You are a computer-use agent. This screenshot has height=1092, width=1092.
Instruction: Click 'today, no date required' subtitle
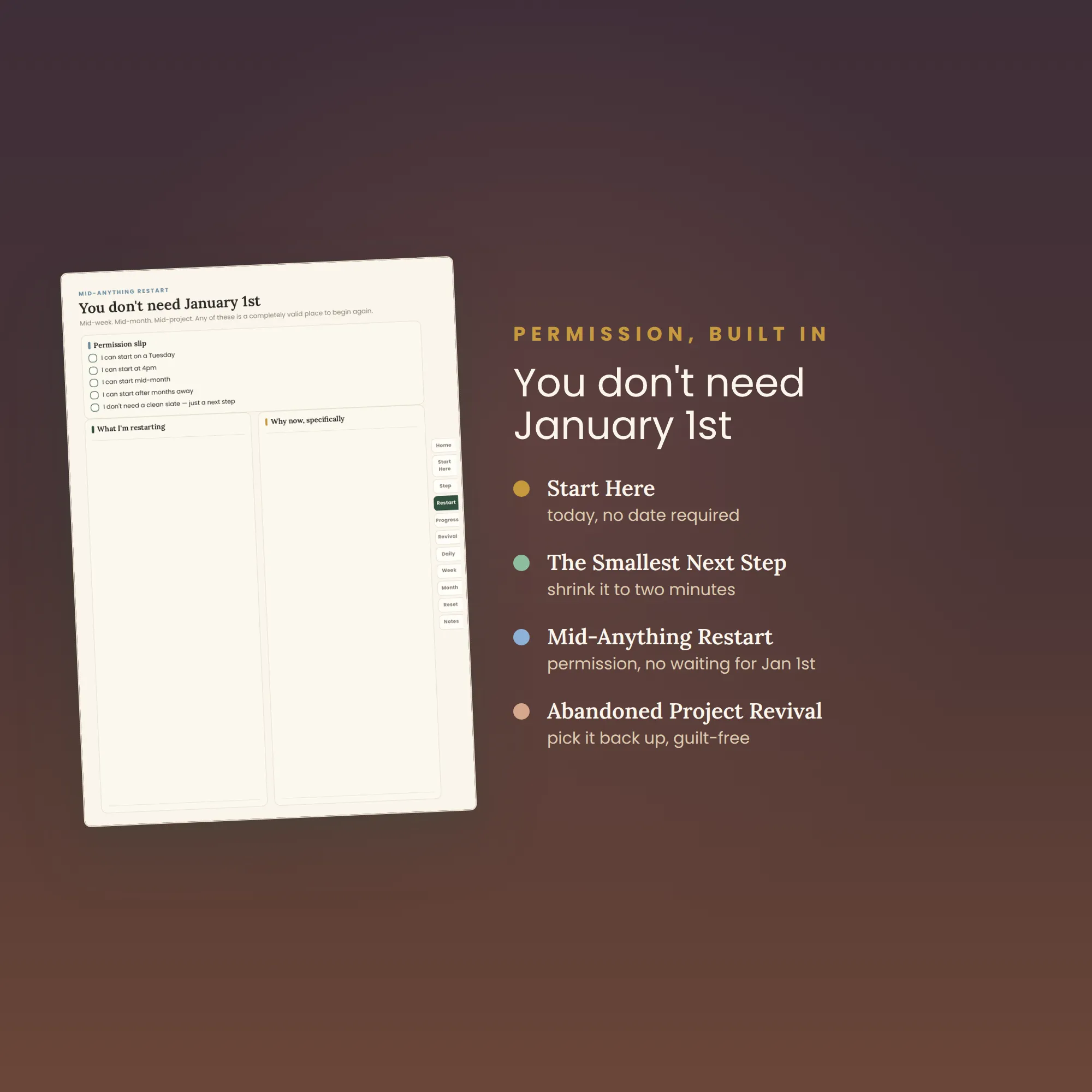(x=643, y=515)
